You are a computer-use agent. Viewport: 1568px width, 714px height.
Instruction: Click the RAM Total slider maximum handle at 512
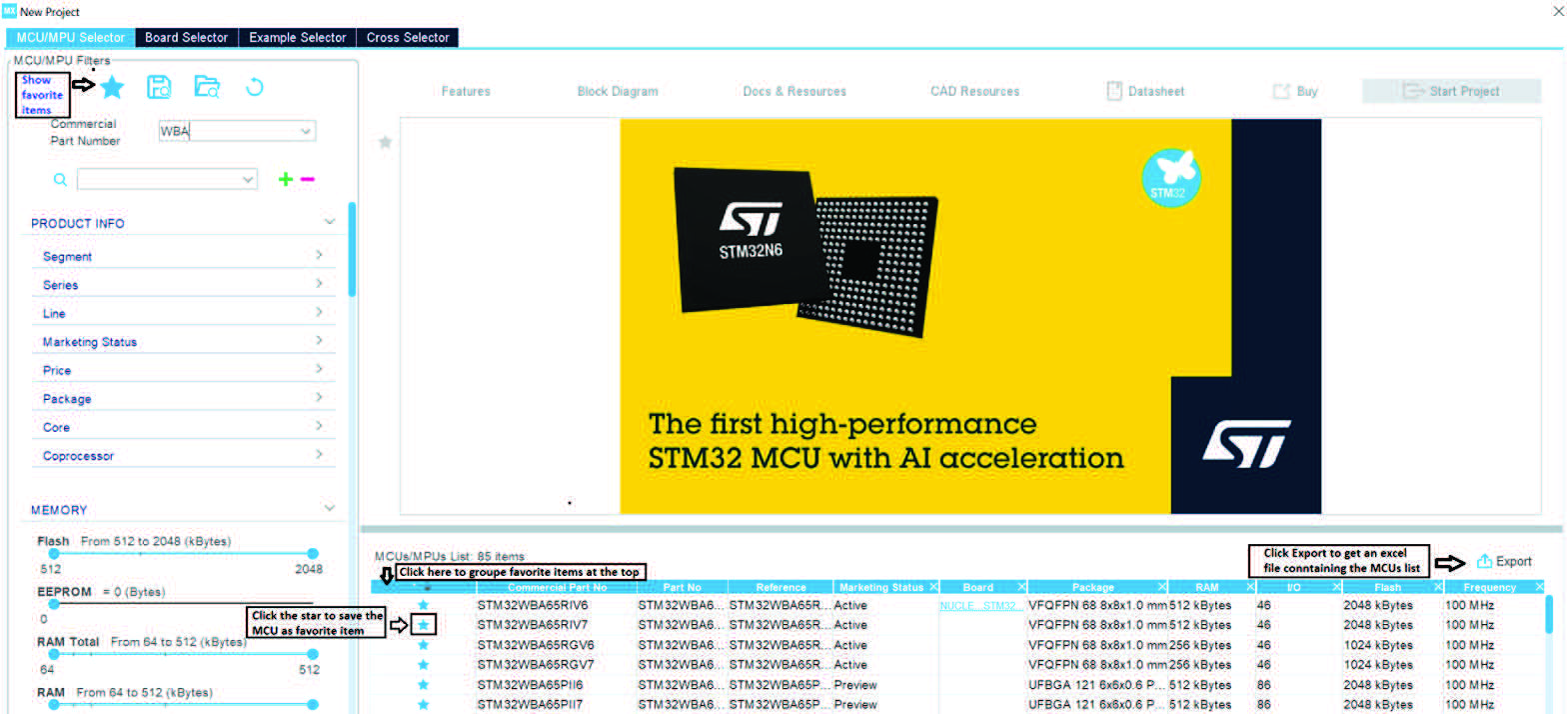313,654
